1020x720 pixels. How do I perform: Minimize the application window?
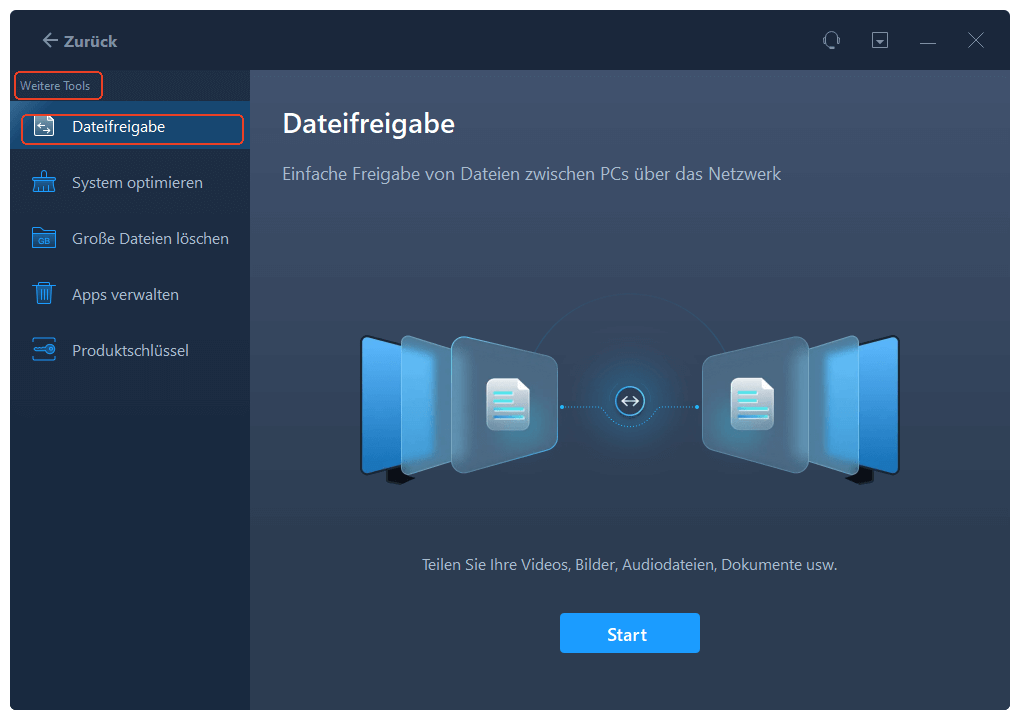coord(928,41)
